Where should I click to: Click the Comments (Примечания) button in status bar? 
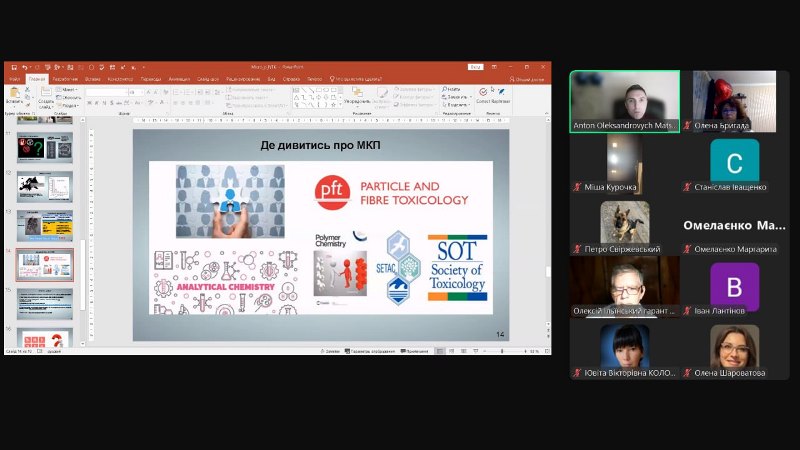pyautogui.click(x=415, y=351)
